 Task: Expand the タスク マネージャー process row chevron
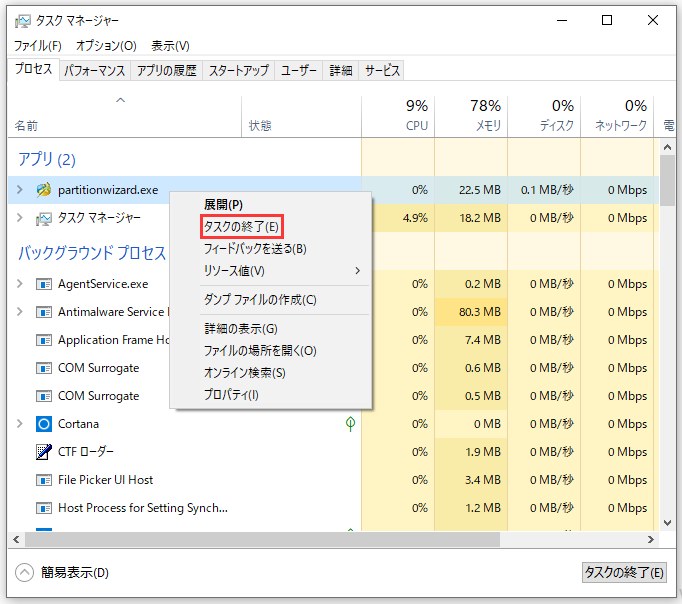(20, 217)
